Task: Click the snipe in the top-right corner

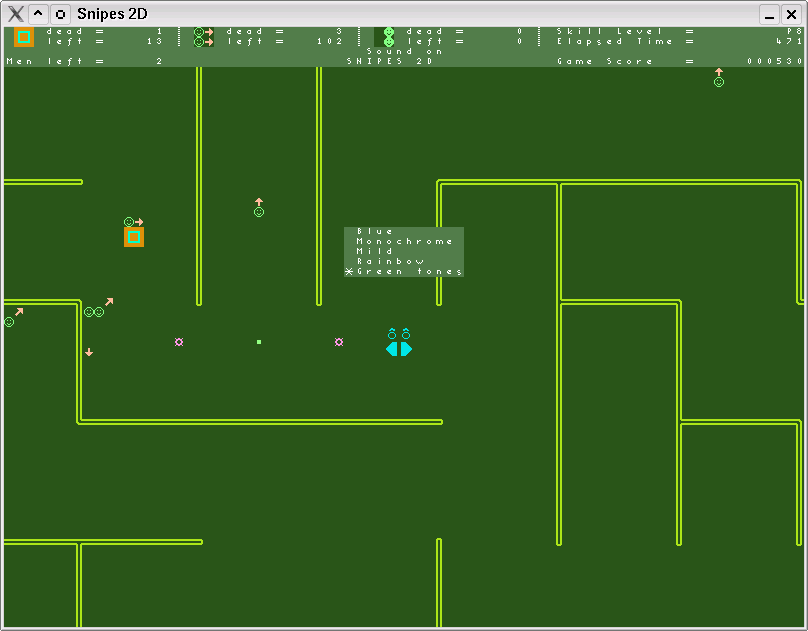Action: coord(719,77)
